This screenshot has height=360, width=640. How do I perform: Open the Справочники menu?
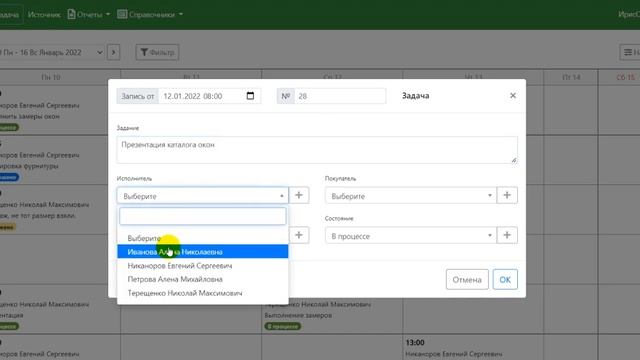coord(150,15)
